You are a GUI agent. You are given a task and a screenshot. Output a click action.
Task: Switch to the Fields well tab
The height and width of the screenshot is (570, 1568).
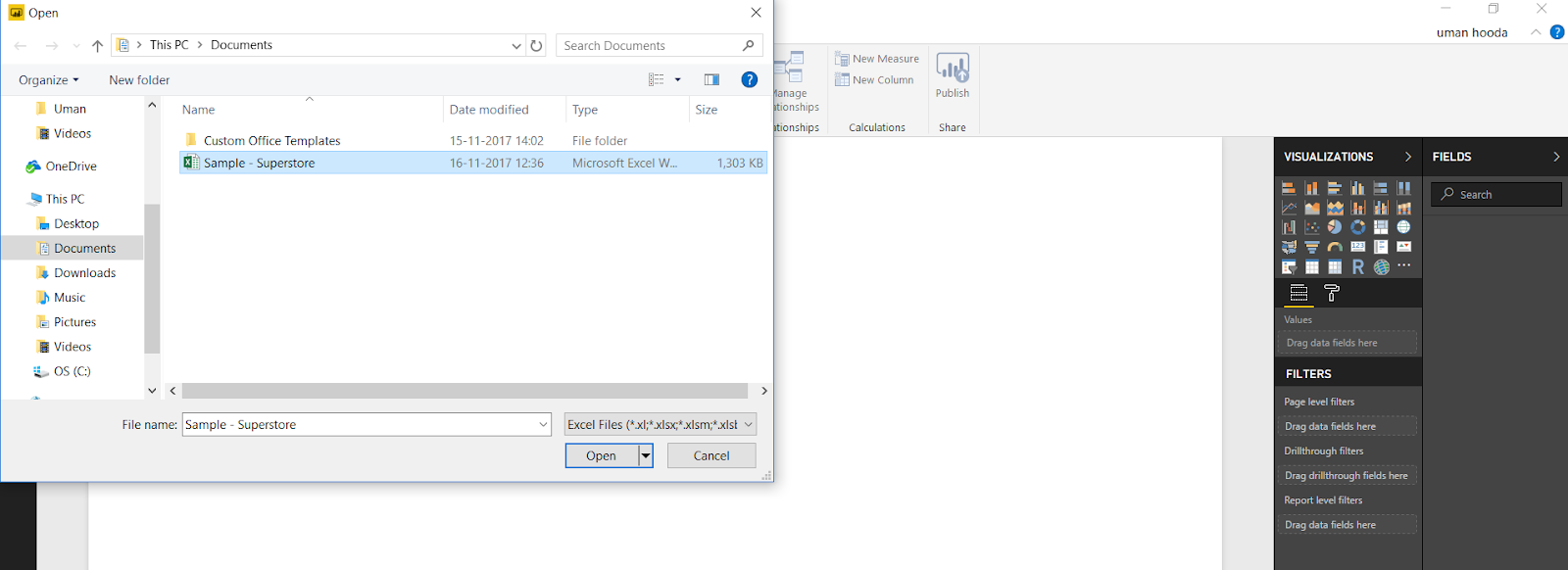coord(1298,293)
